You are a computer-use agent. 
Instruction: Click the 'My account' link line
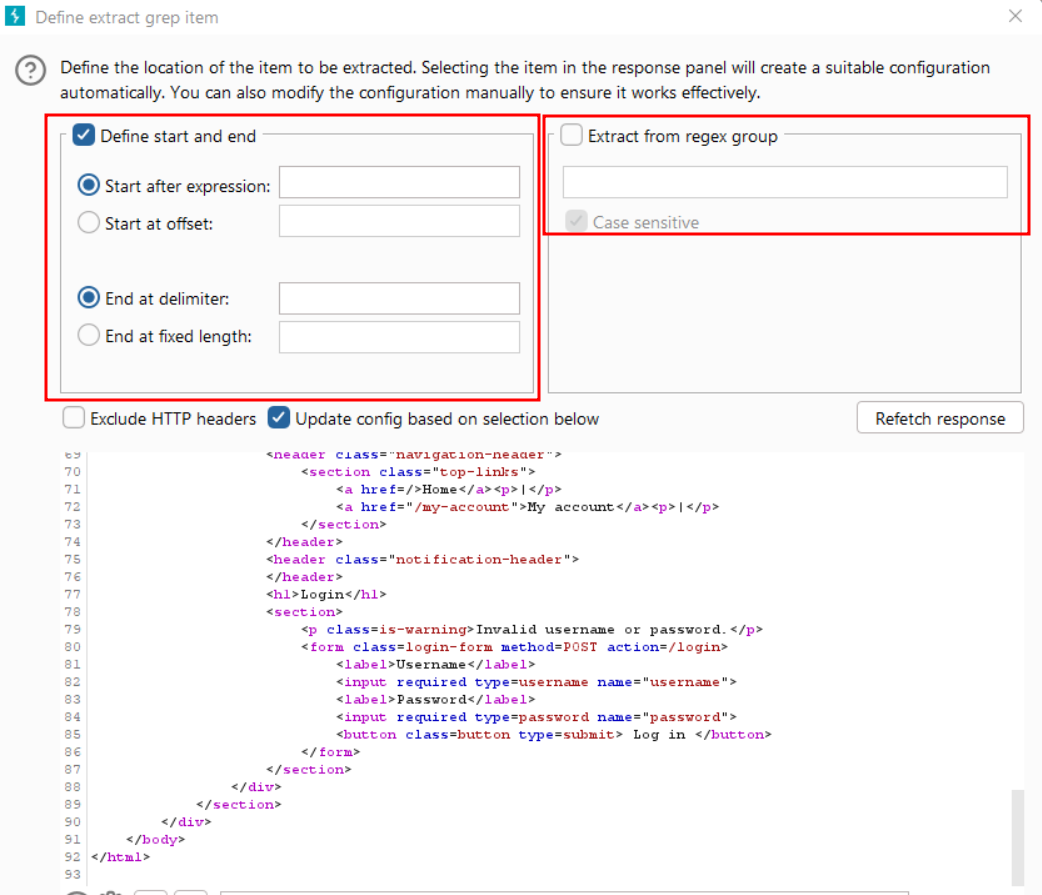click(x=528, y=507)
